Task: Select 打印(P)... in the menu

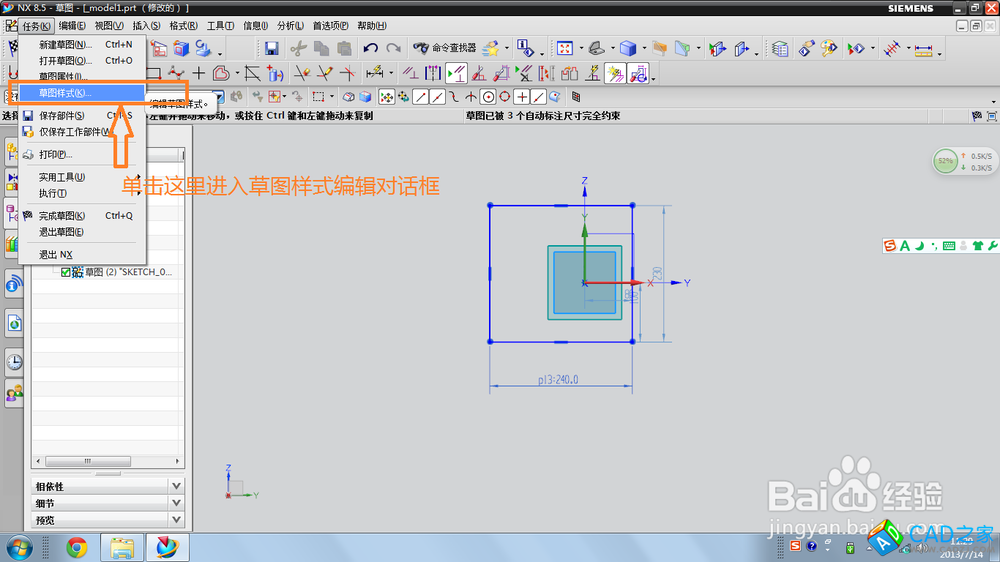Action: tap(82, 154)
